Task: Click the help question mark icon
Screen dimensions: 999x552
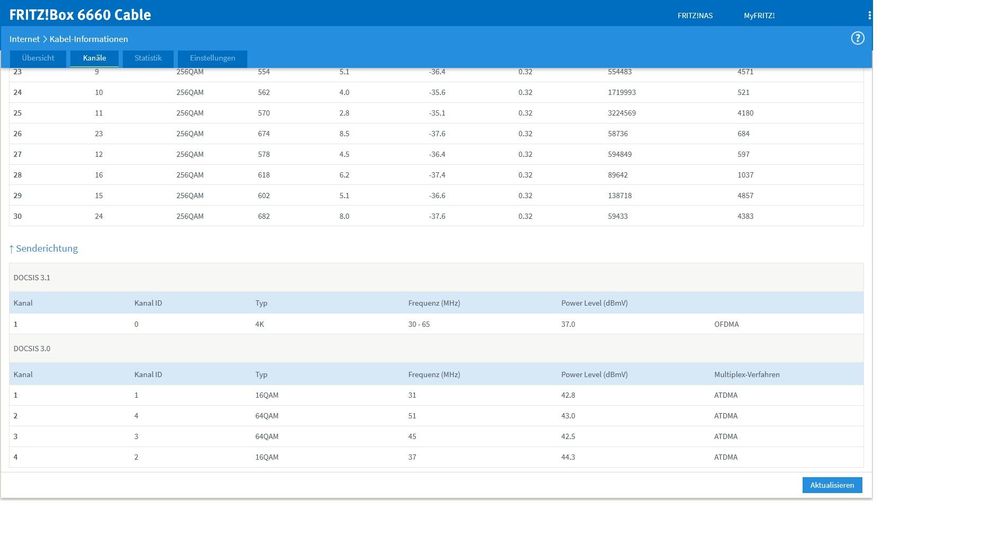Action: pyautogui.click(x=857, y=38)
